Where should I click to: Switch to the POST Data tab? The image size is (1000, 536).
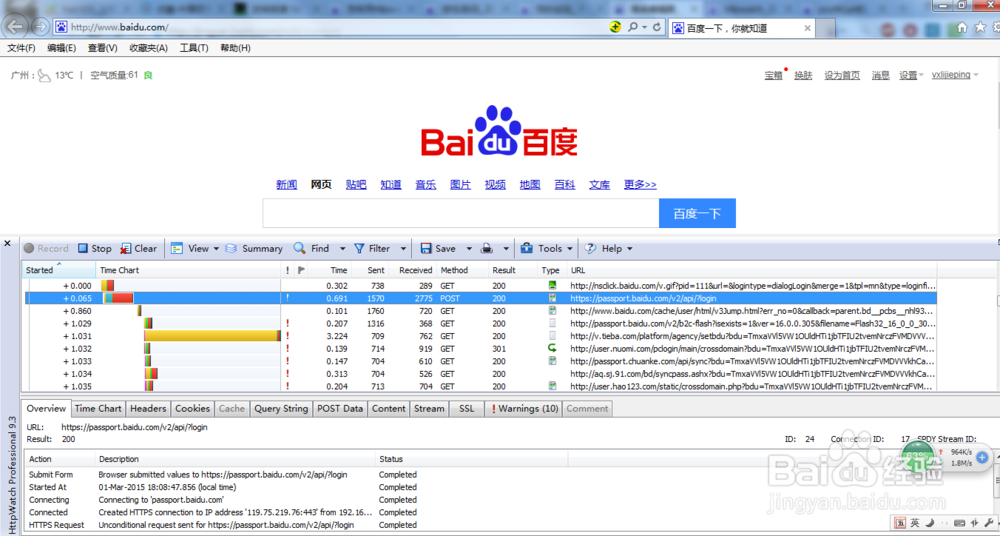point(340,408)
